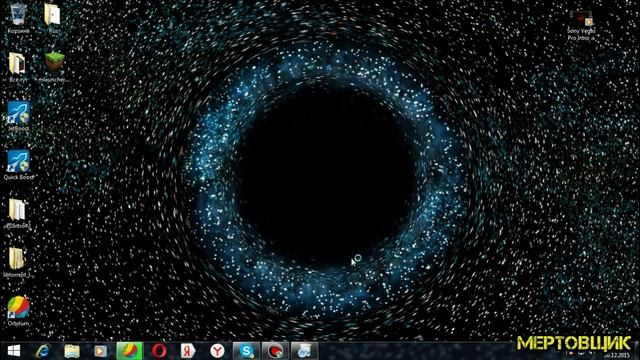Open the Все-тут folder on desktop

point(18,67)
